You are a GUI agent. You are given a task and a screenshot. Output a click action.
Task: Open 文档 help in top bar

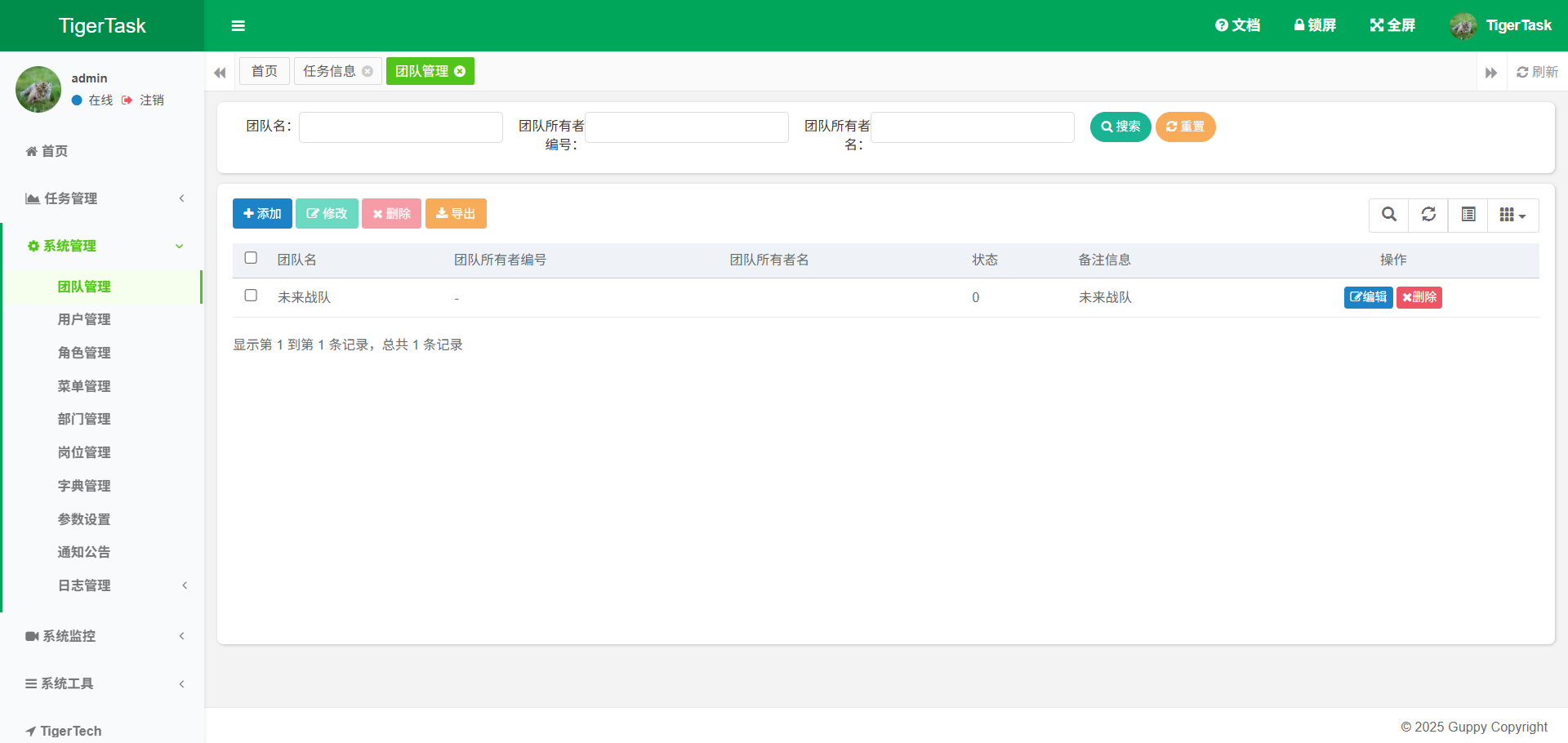pyautogui.click(x=1237, y=25)
